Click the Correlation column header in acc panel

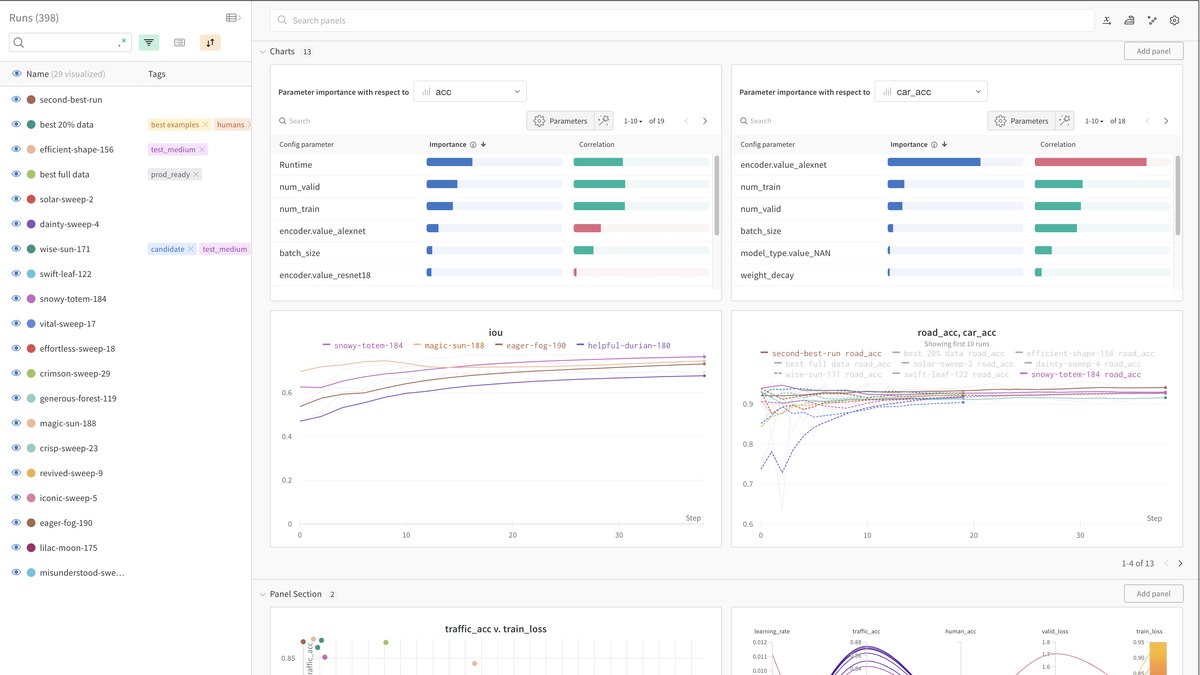pos(597,144)
